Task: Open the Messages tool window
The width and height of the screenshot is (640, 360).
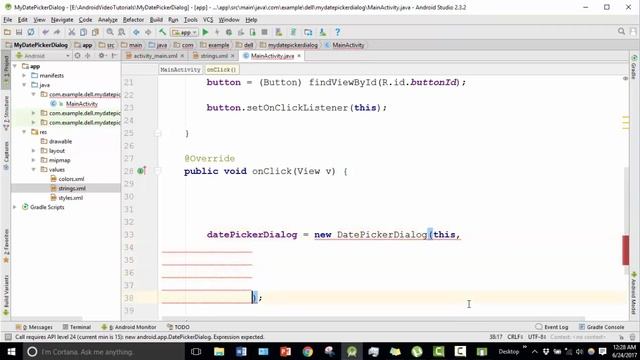Action: click(x=34, y=327)
